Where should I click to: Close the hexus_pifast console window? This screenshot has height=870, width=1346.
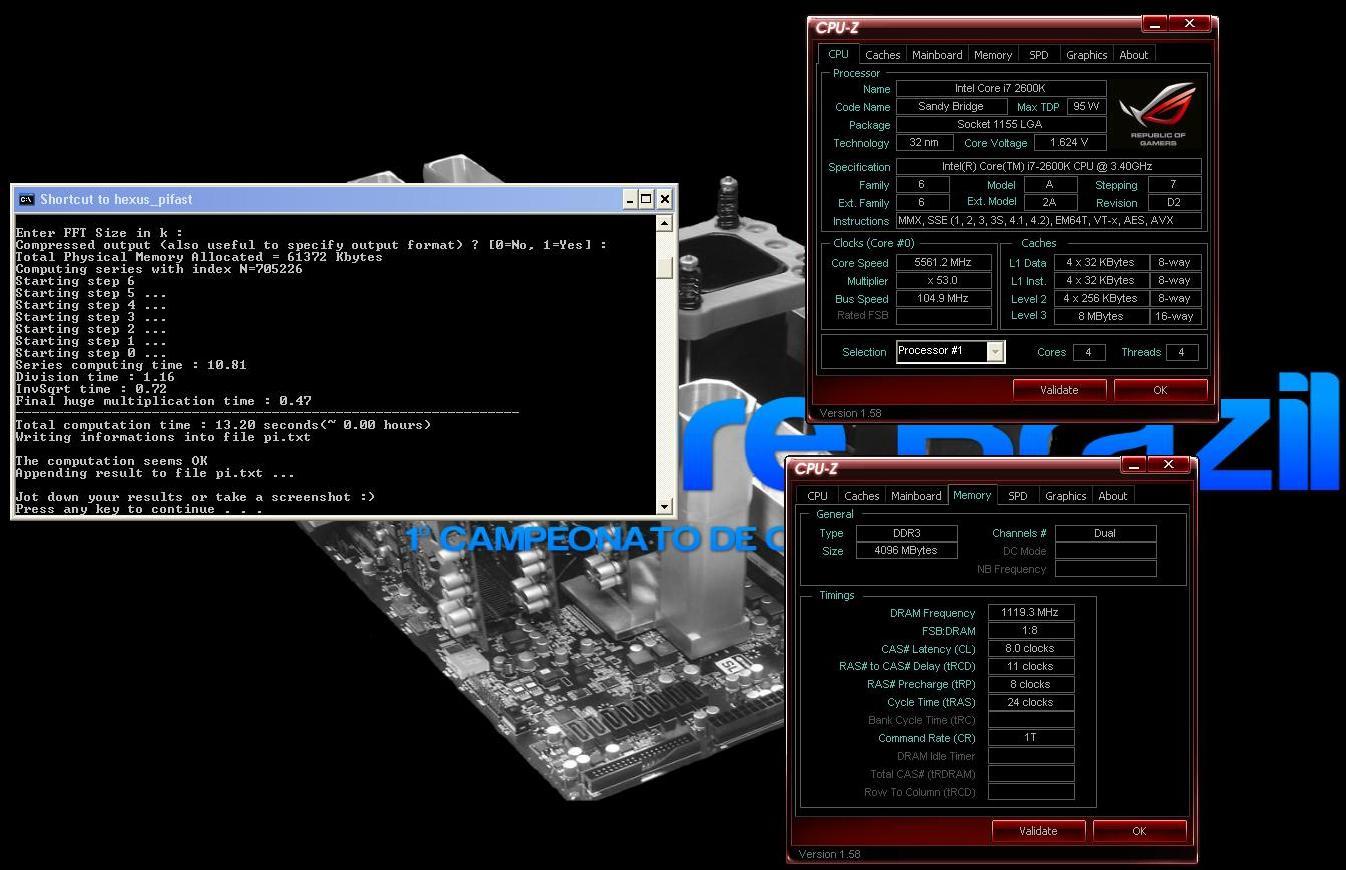click(x=664, y=199)
